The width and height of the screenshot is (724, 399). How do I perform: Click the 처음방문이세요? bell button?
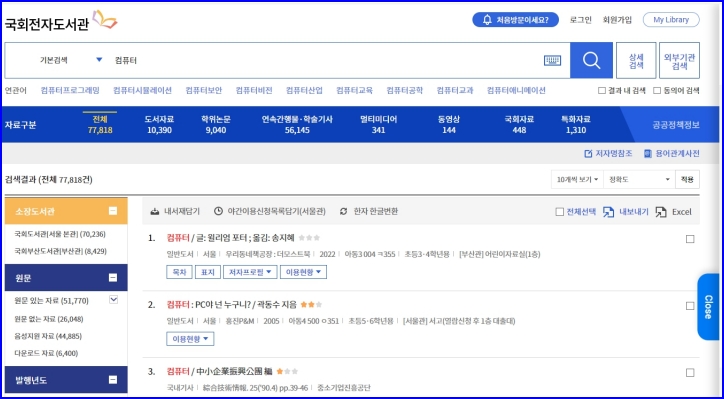tap(515, 20)
